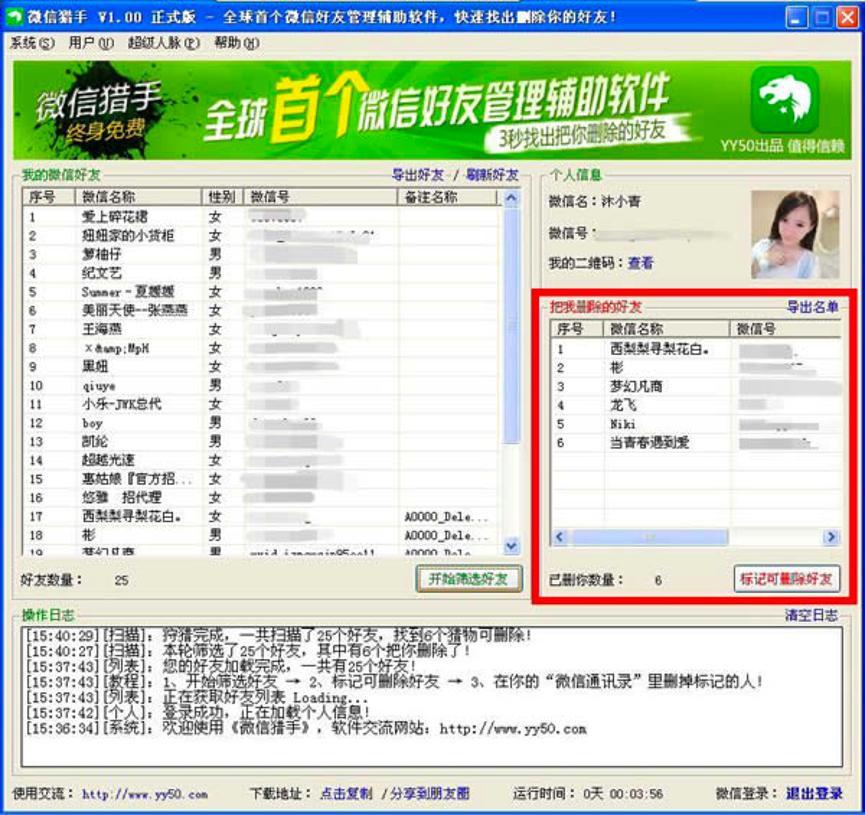Viewport: 865px width, 815px height.
Task: Select friend row 美丽天使--张燕燕
Action: [261, 310]
